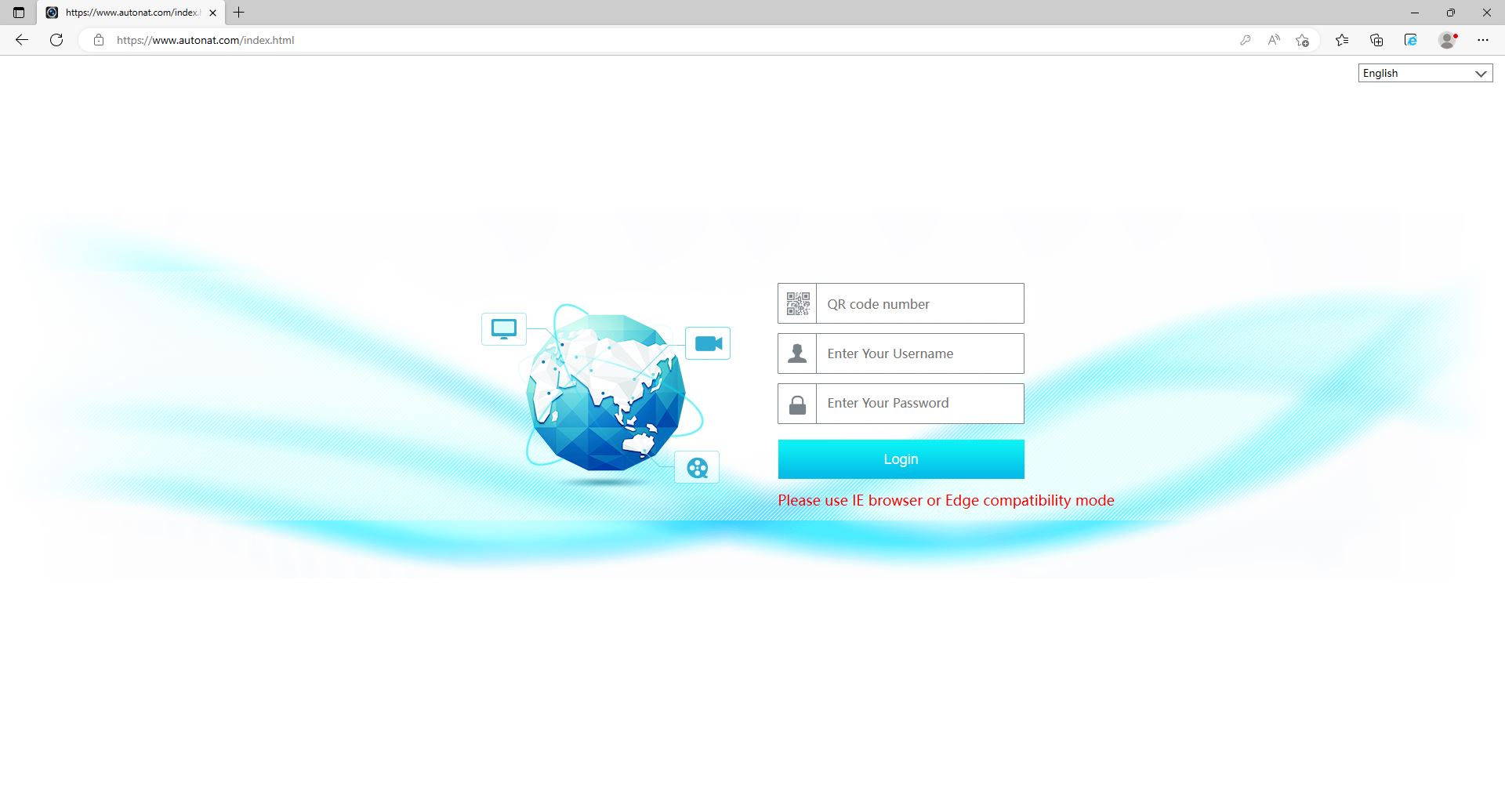Open the browser profile avatar
This screenshot has width=1505, height=812.
[1448, 40]
